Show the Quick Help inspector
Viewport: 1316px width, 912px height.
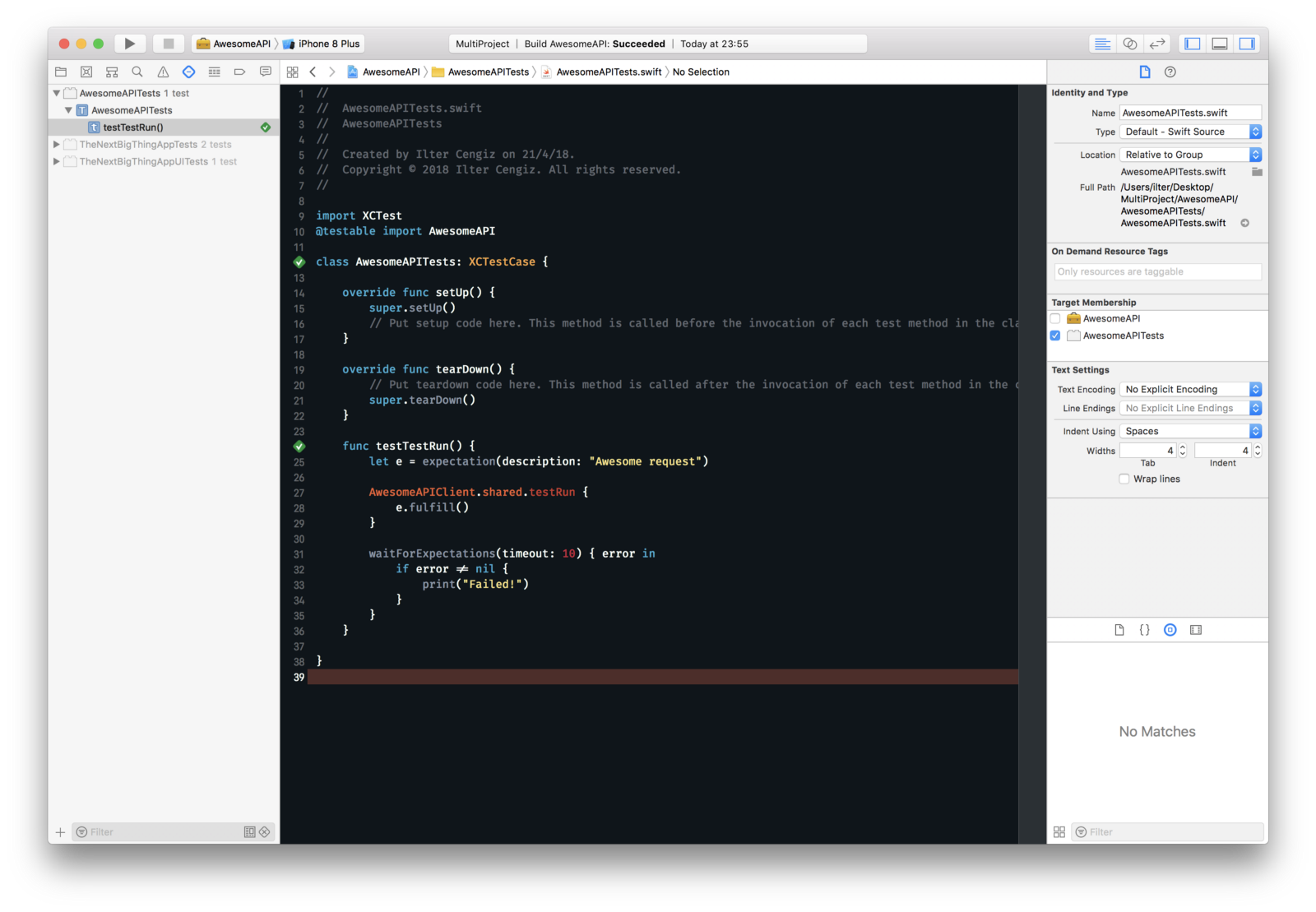pos(1170,72)
